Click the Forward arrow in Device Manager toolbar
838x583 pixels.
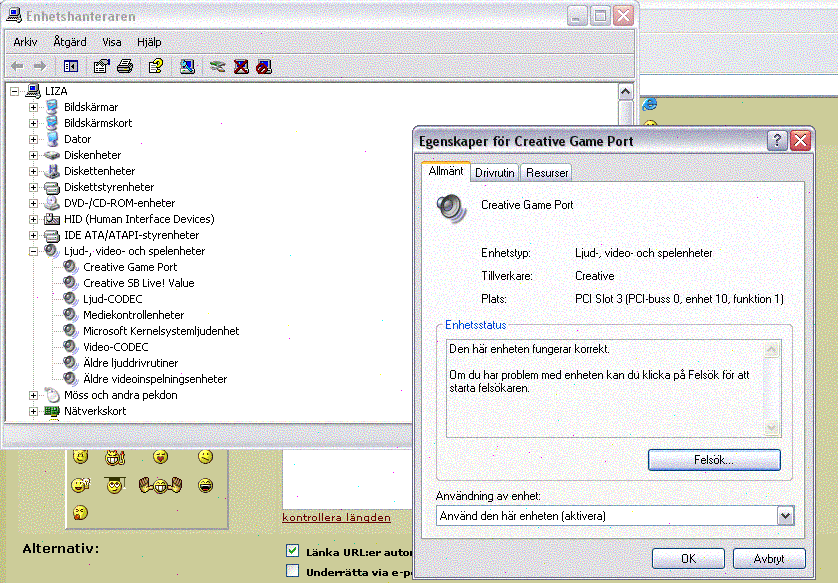40,66
